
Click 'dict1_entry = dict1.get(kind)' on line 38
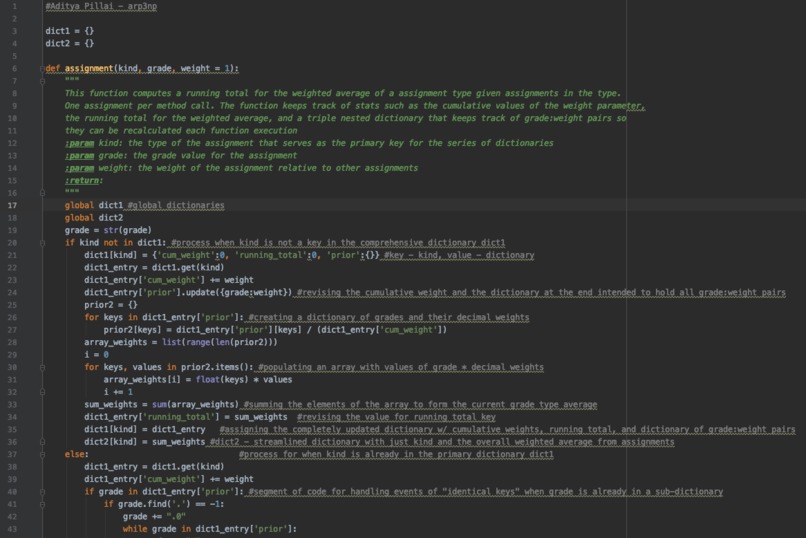(x=154, y=467)
